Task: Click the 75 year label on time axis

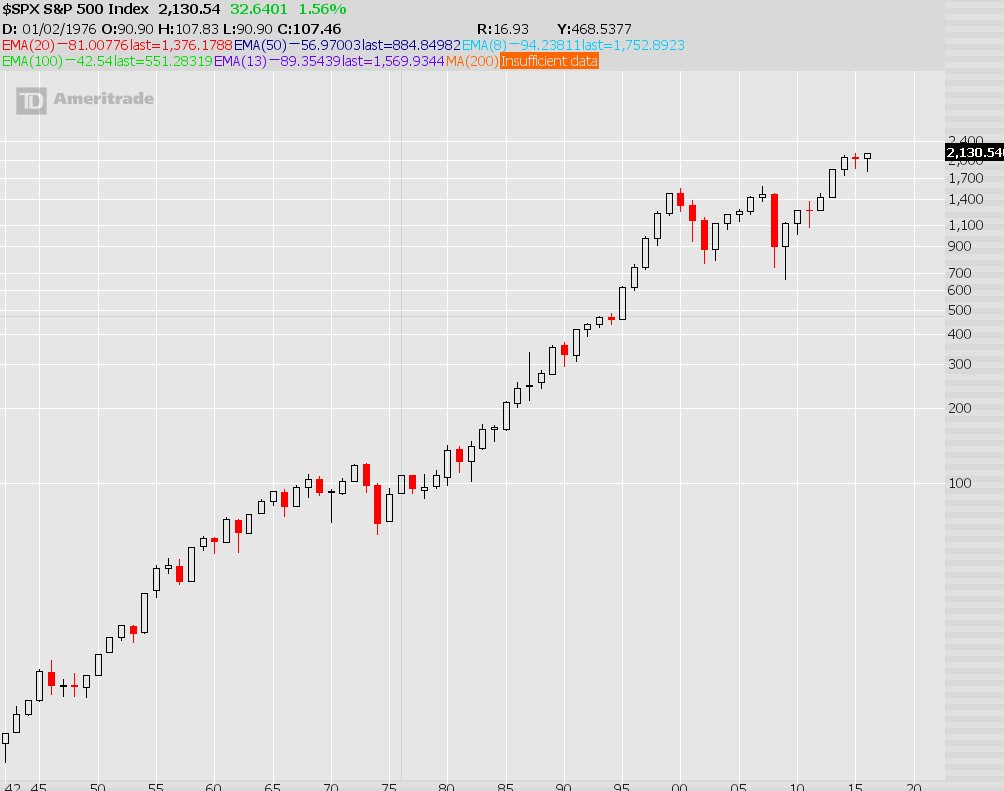Action: click(389, 787)
